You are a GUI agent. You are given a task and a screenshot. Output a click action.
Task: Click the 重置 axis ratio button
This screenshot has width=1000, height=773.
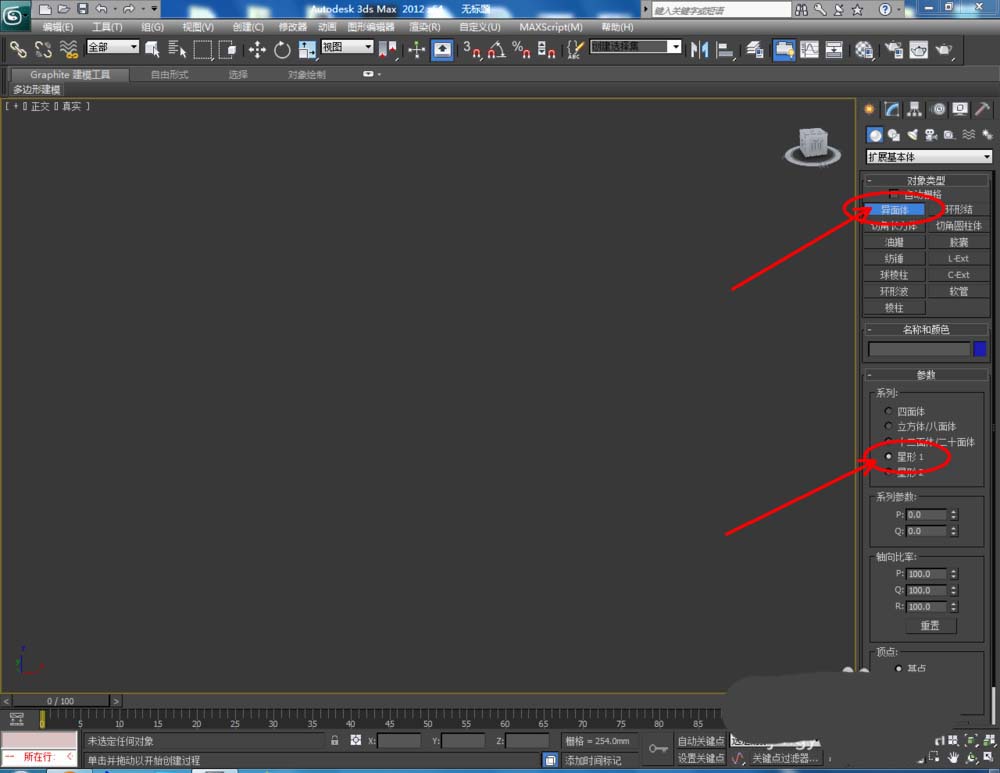point(930,626)
